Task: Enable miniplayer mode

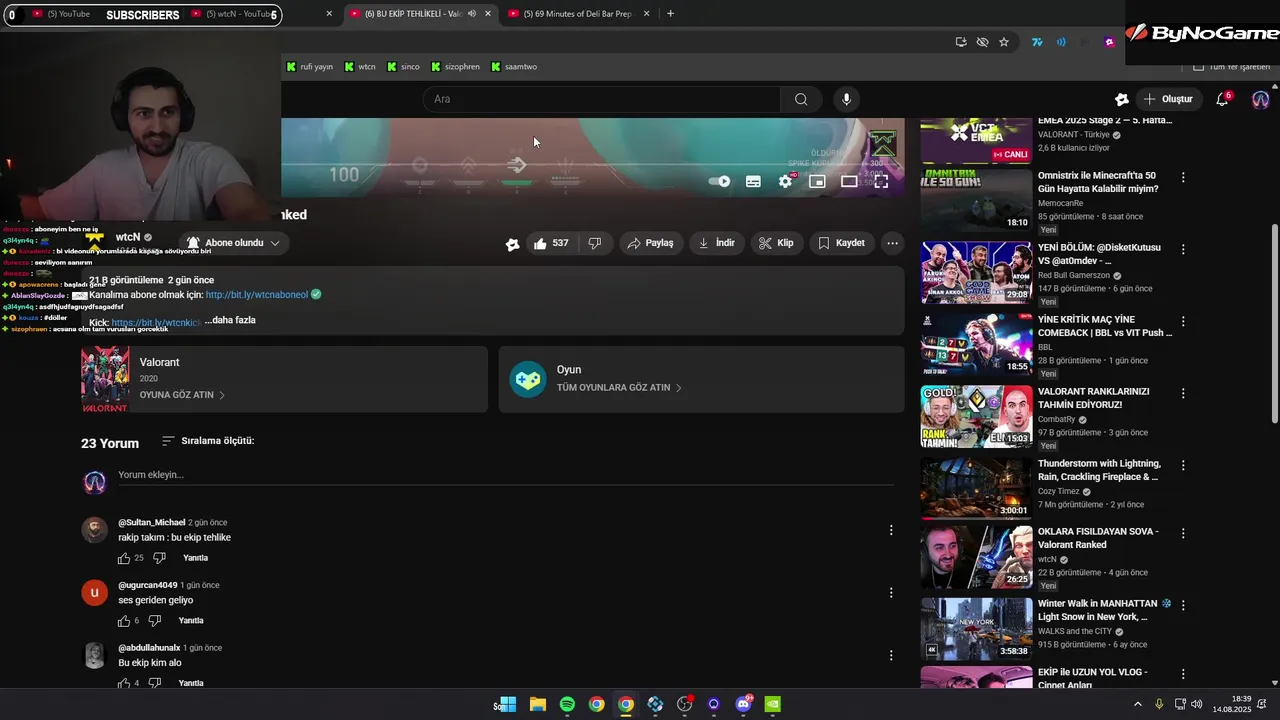Action: pyautogui.click(x=817, y=181)
